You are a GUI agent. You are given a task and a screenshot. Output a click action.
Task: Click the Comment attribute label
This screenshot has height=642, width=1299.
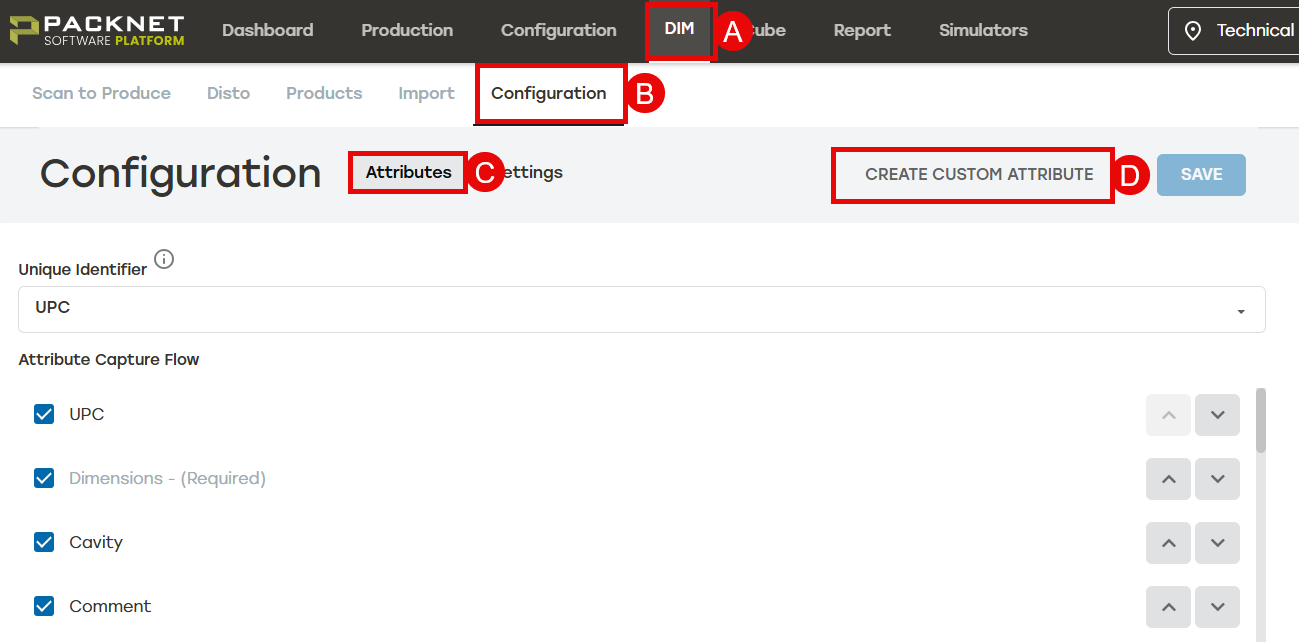pyautogui.click(x=110, y=606)
